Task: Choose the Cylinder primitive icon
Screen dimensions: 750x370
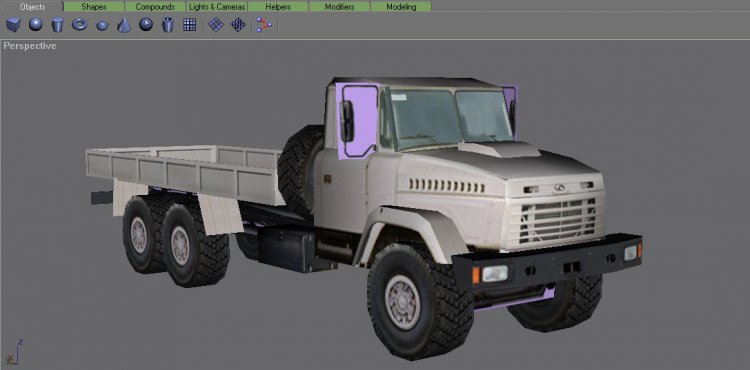Action: tap(57, 24)
